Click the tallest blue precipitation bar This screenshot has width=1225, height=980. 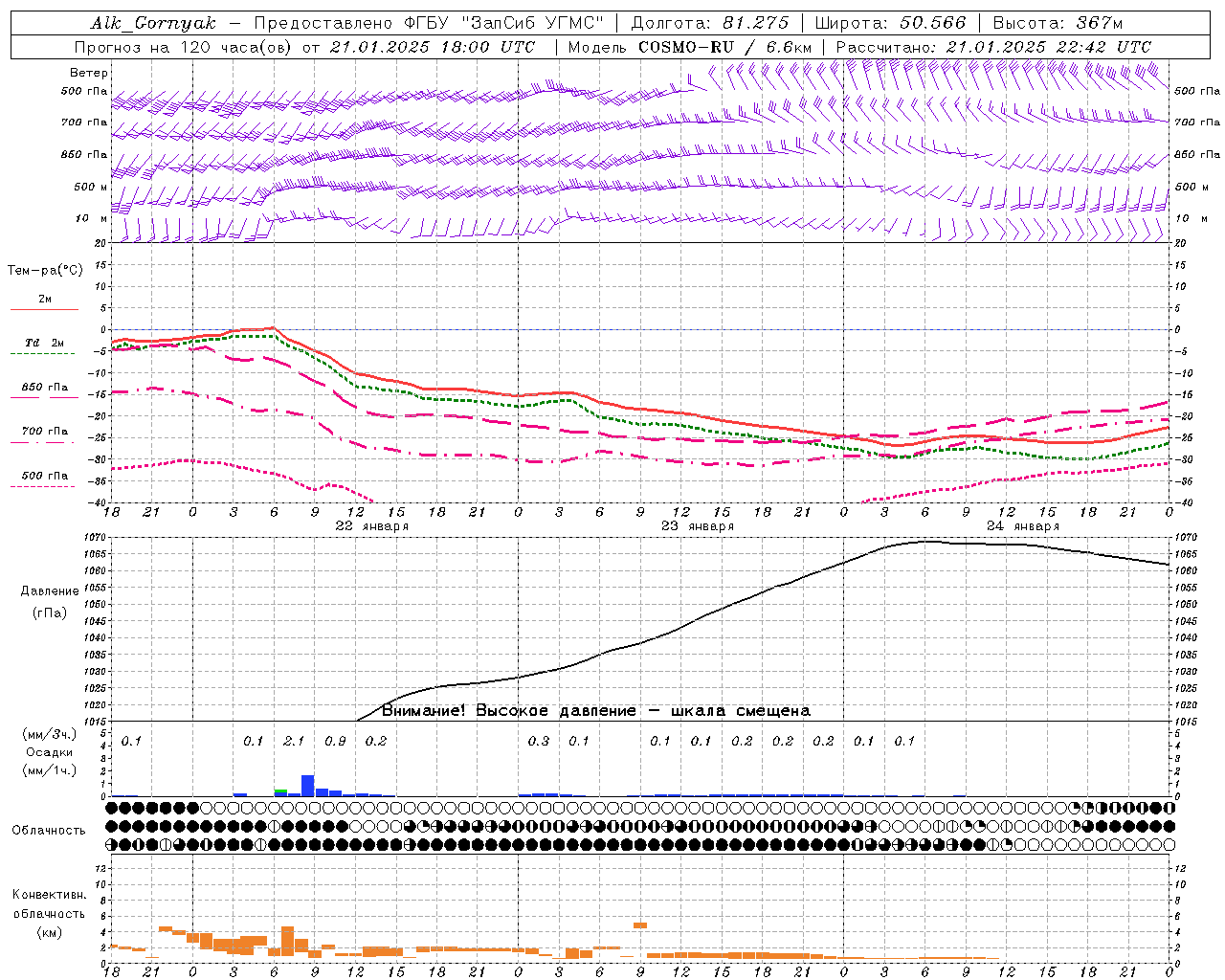coord(308,786)
